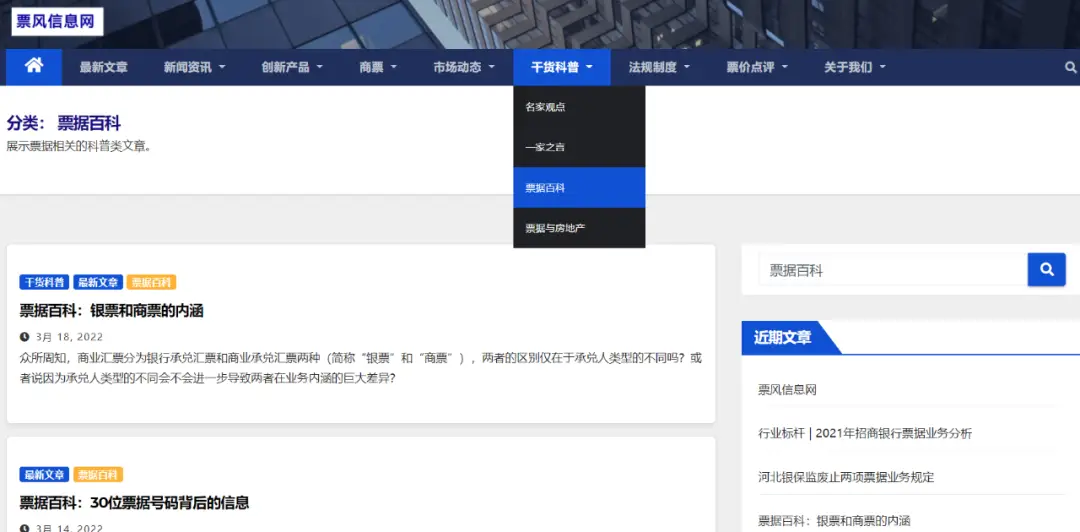Open recent post 河北银保监废止两项票据业务规定

click(847, 477)
